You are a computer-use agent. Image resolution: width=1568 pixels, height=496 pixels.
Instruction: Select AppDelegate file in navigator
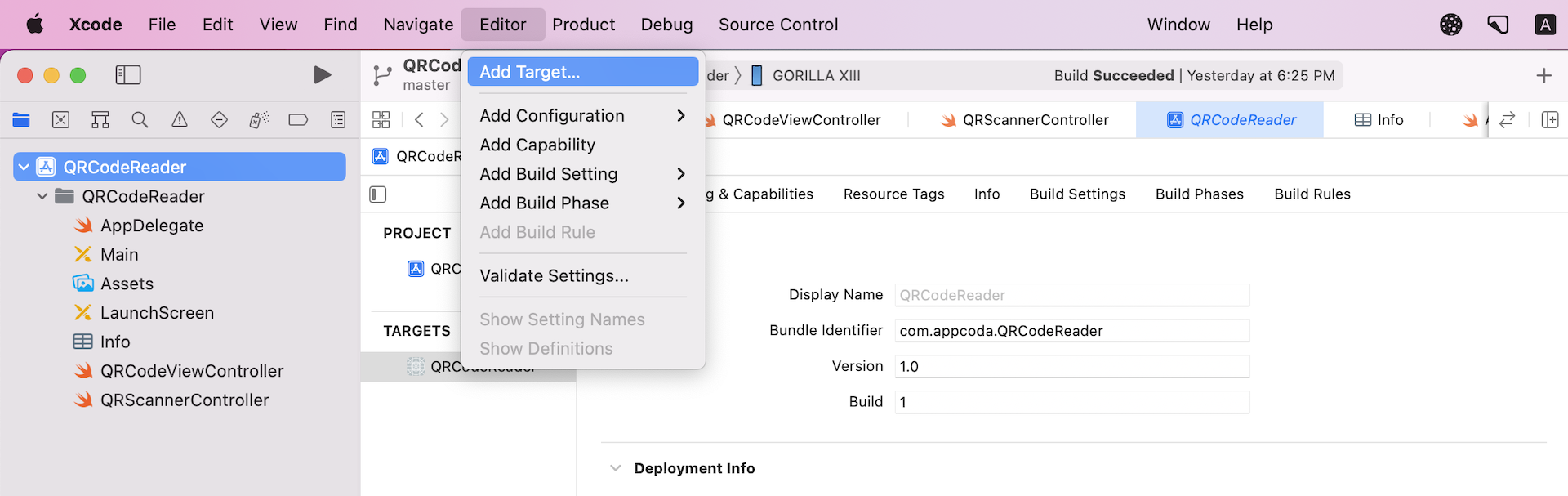pyautogui.click(x=152, y=226)
